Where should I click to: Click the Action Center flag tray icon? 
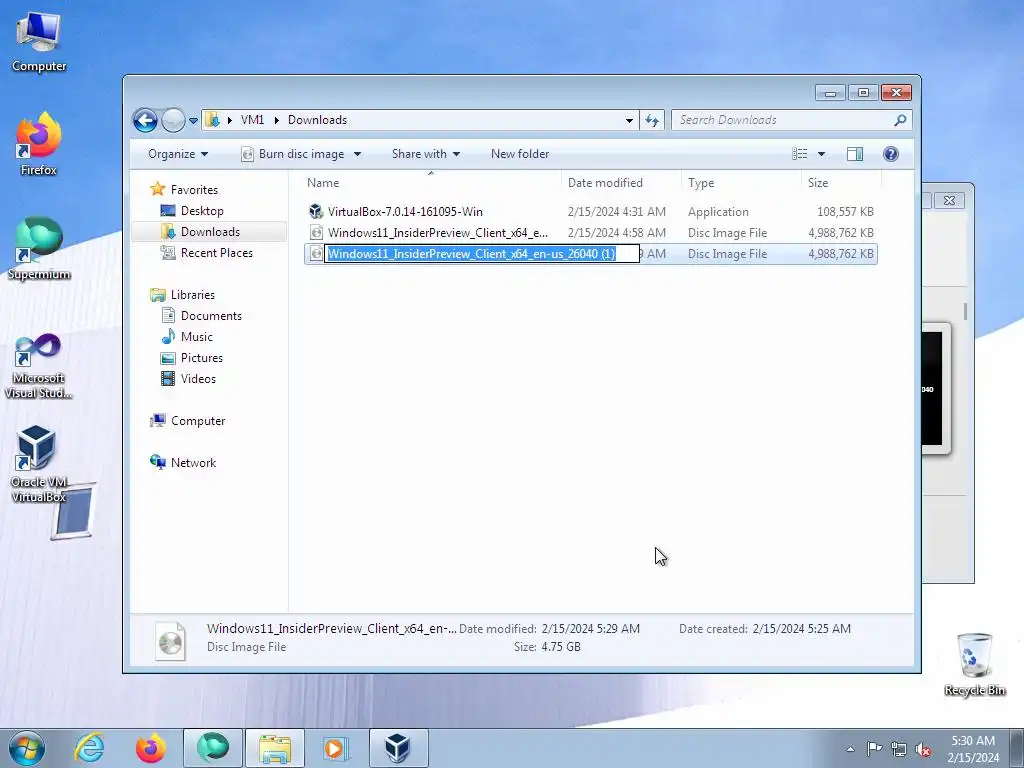(x=874, y=749)
